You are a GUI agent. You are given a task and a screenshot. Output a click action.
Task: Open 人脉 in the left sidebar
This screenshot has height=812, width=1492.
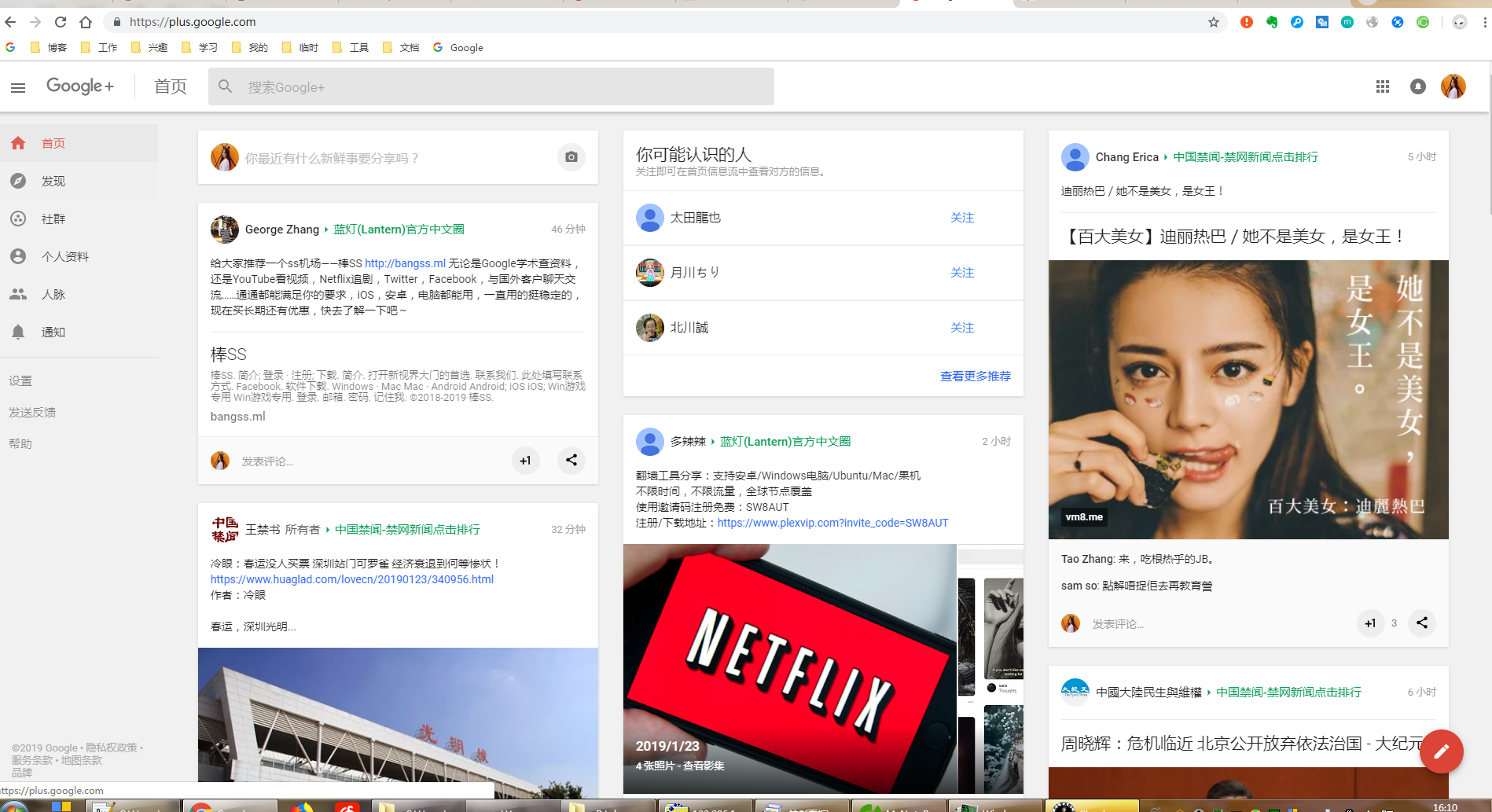click(79, 294)
